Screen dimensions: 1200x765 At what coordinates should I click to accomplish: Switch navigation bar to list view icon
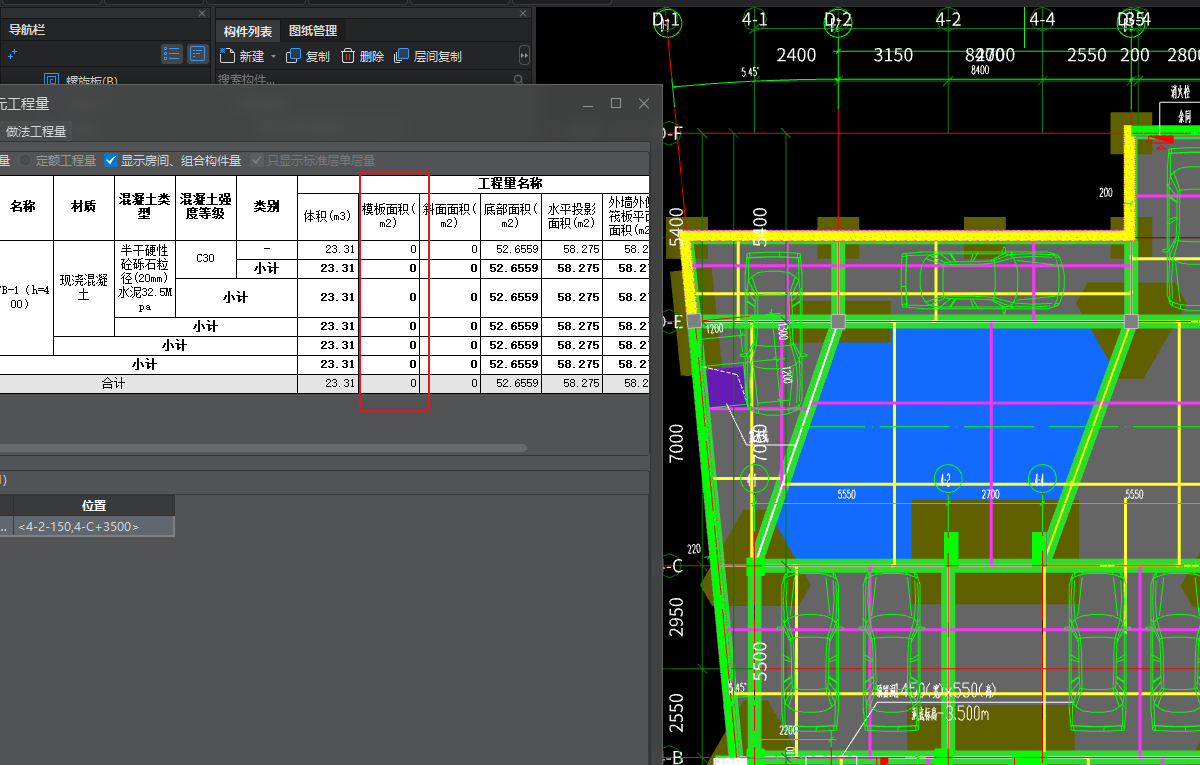point(172,54)
